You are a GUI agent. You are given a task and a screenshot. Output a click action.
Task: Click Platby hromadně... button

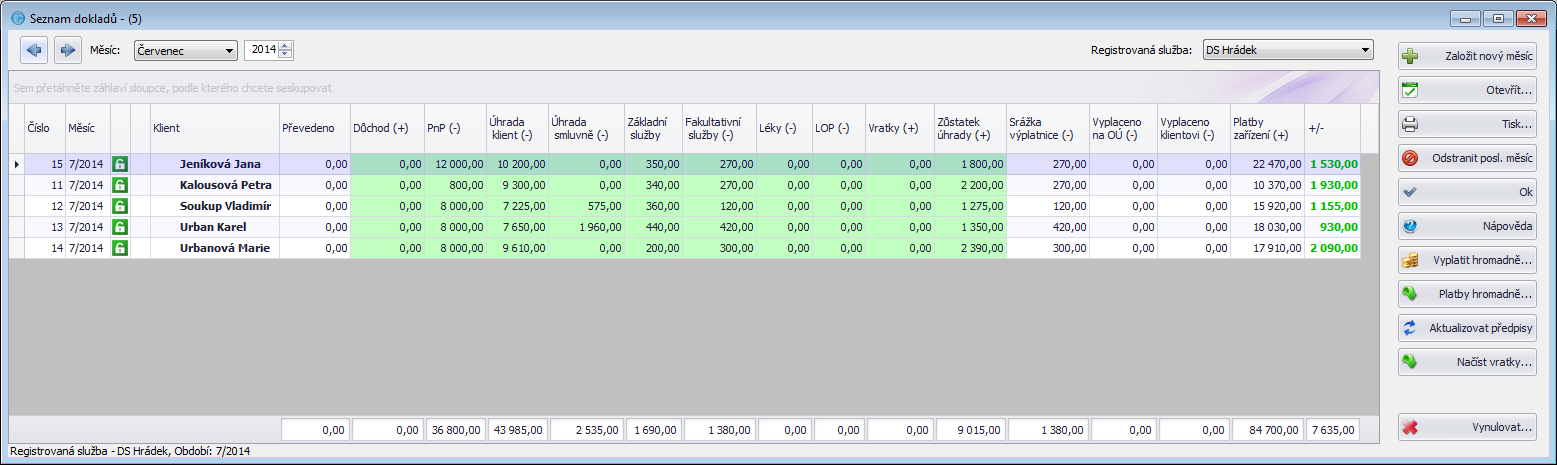click(x=1467, y=294)
